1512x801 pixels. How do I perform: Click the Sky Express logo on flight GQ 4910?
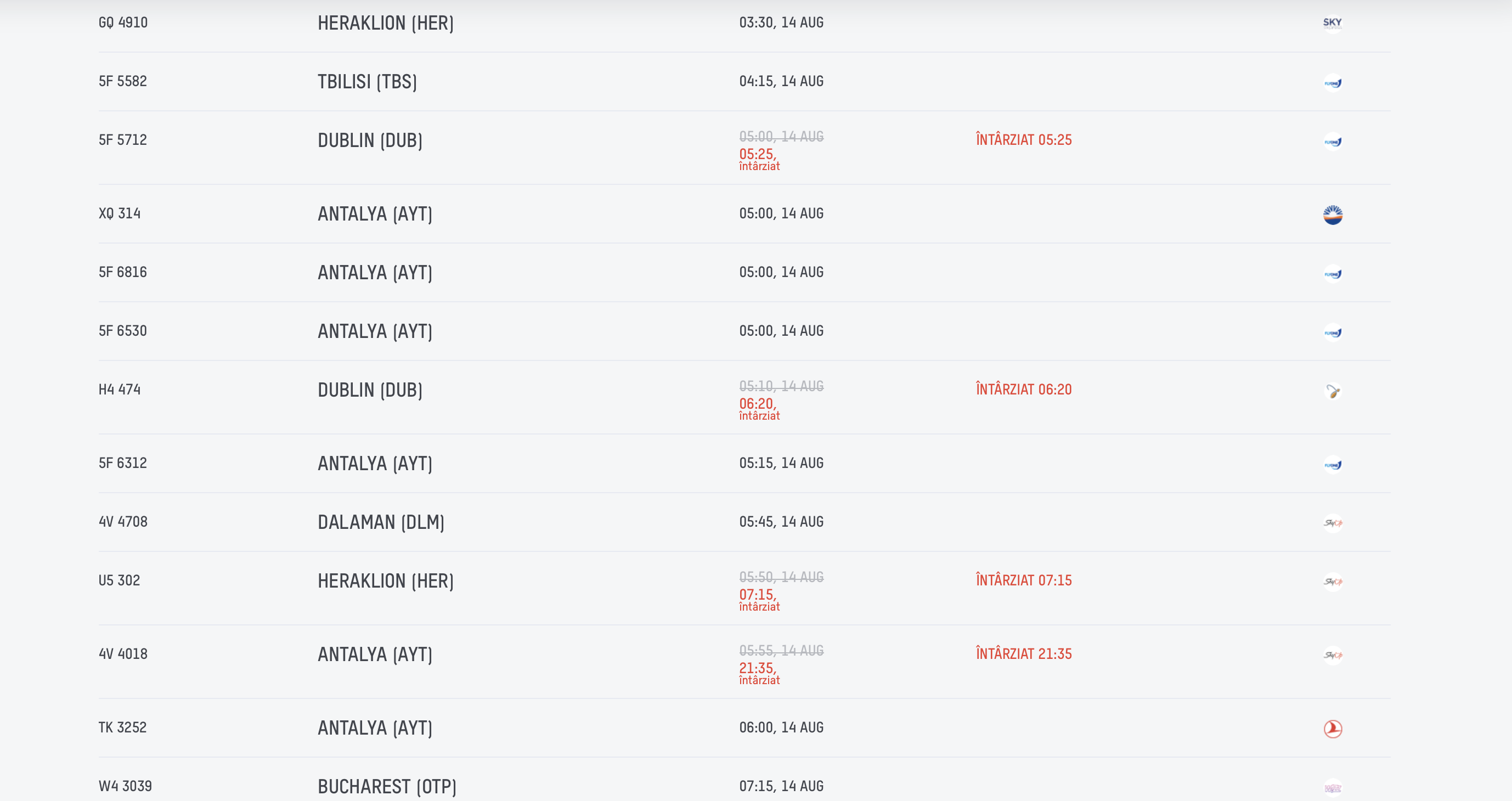pyautogui.click(x=1333, y=24)
